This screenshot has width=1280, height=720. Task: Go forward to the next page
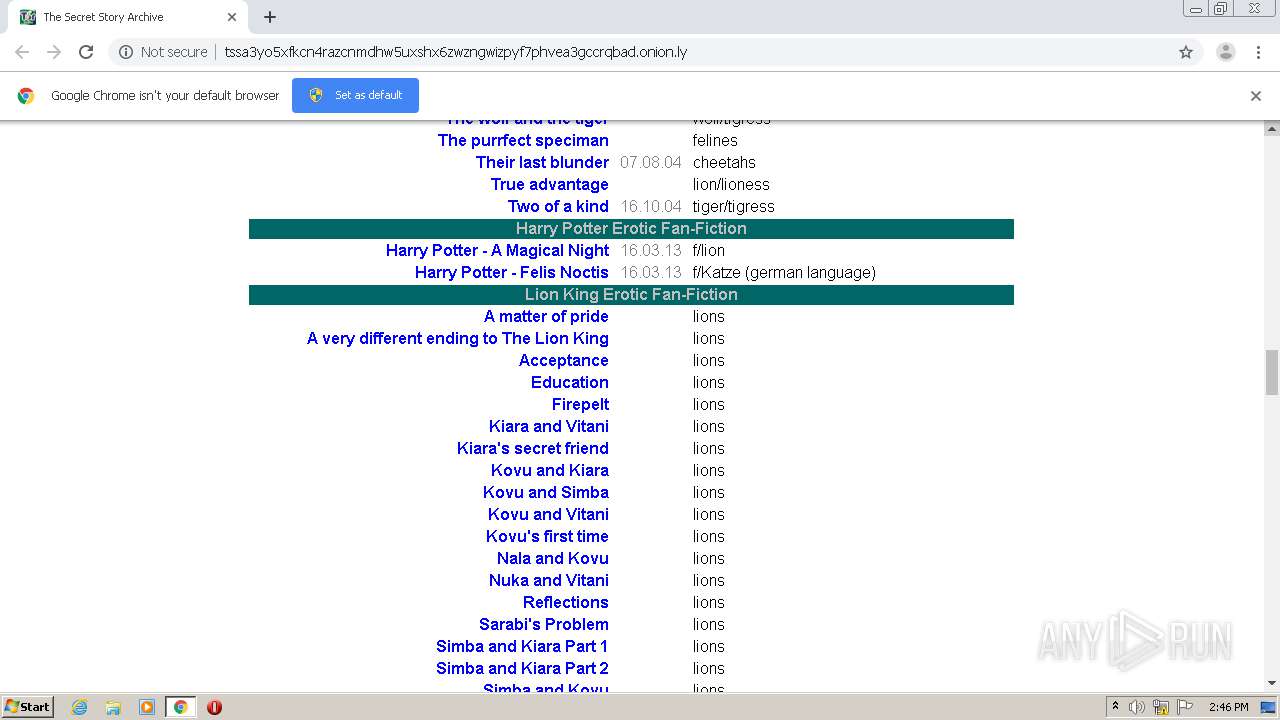54,52
